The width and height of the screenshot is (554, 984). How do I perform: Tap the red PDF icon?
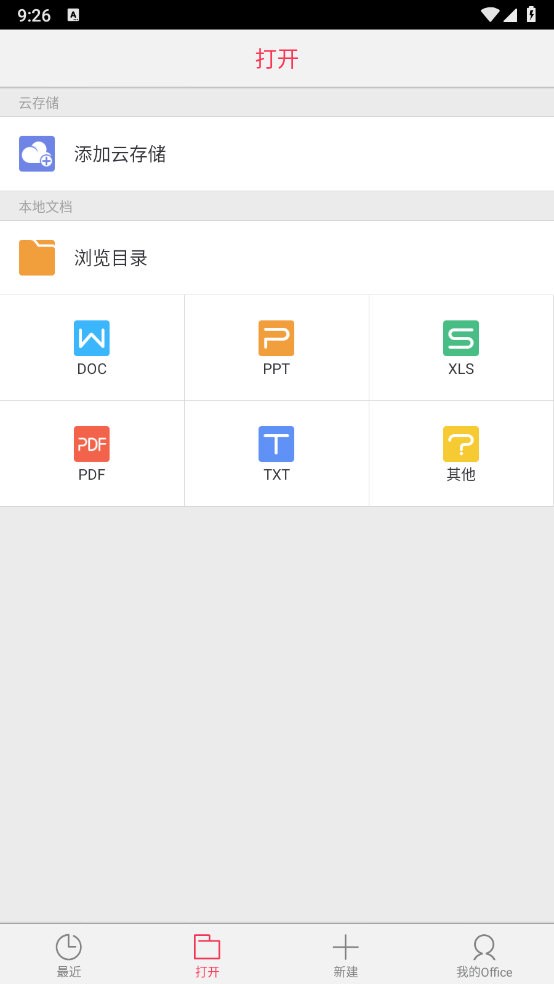(92, 444)
